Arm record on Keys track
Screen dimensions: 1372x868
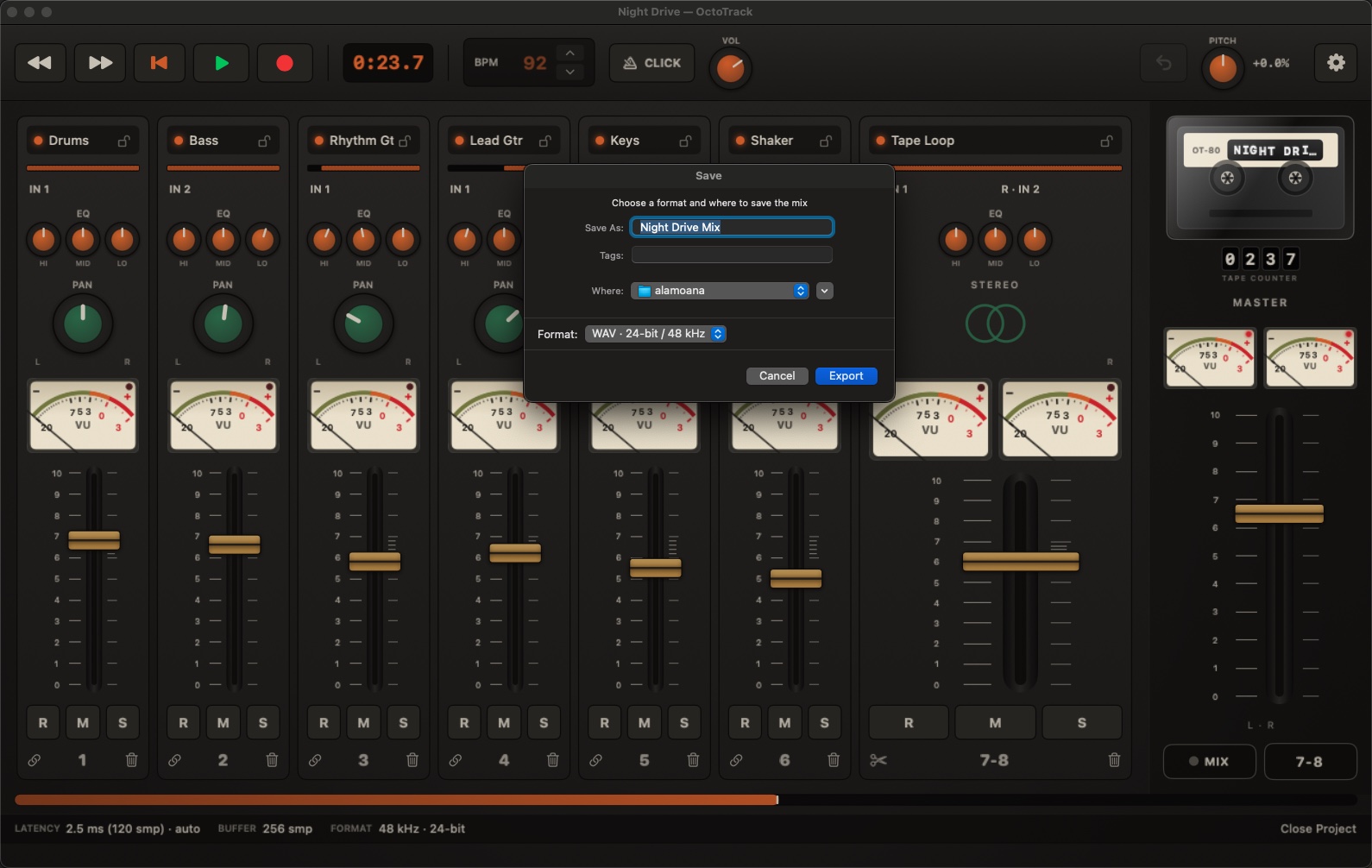[x=604, y=723]
